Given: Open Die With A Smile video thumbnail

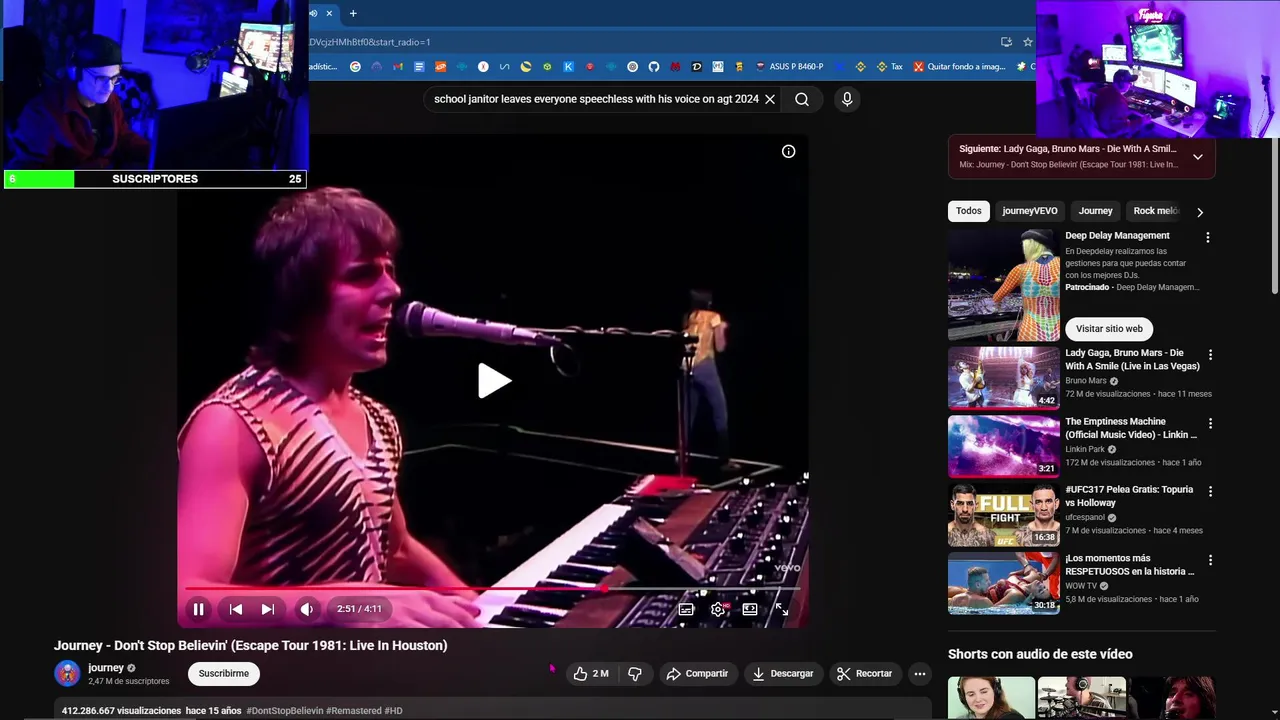Looking at the screenshot, I should [1004, 378].
